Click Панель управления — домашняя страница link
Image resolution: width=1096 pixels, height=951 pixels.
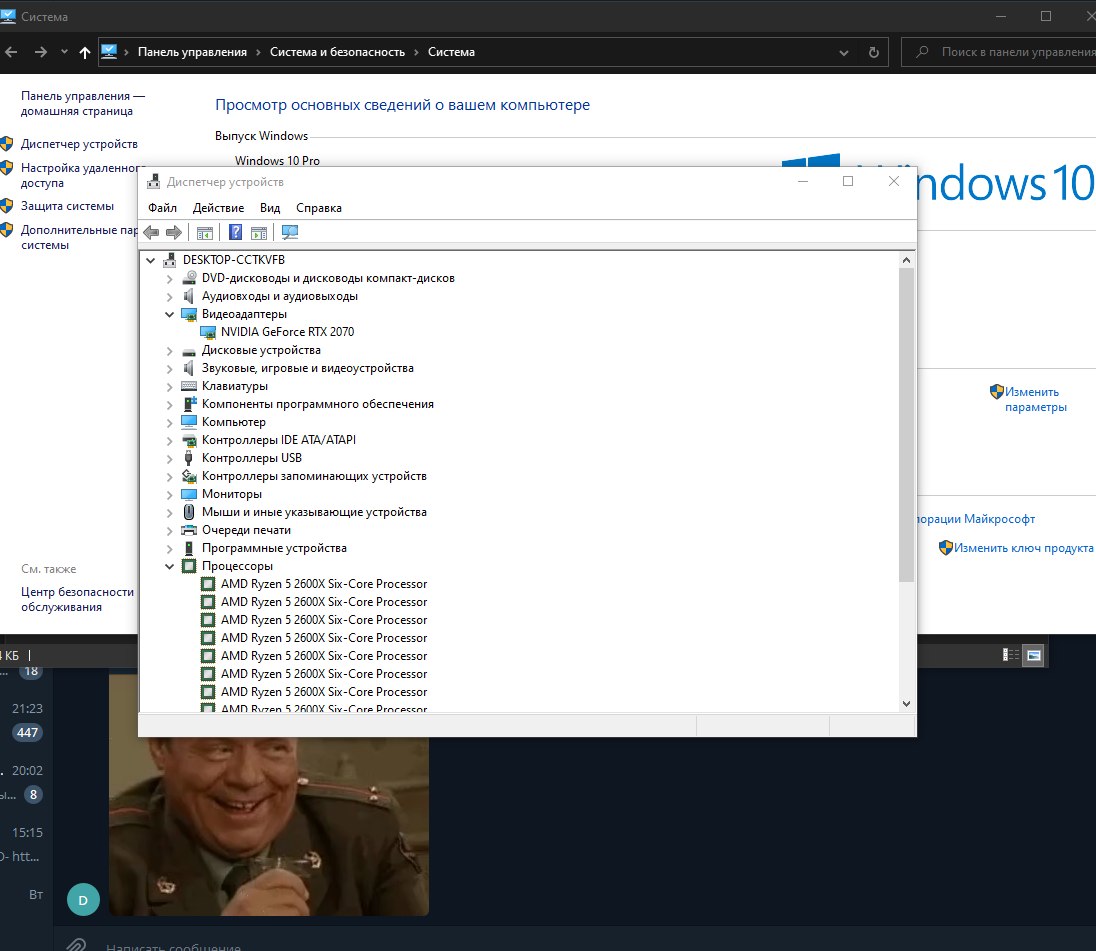82,103
